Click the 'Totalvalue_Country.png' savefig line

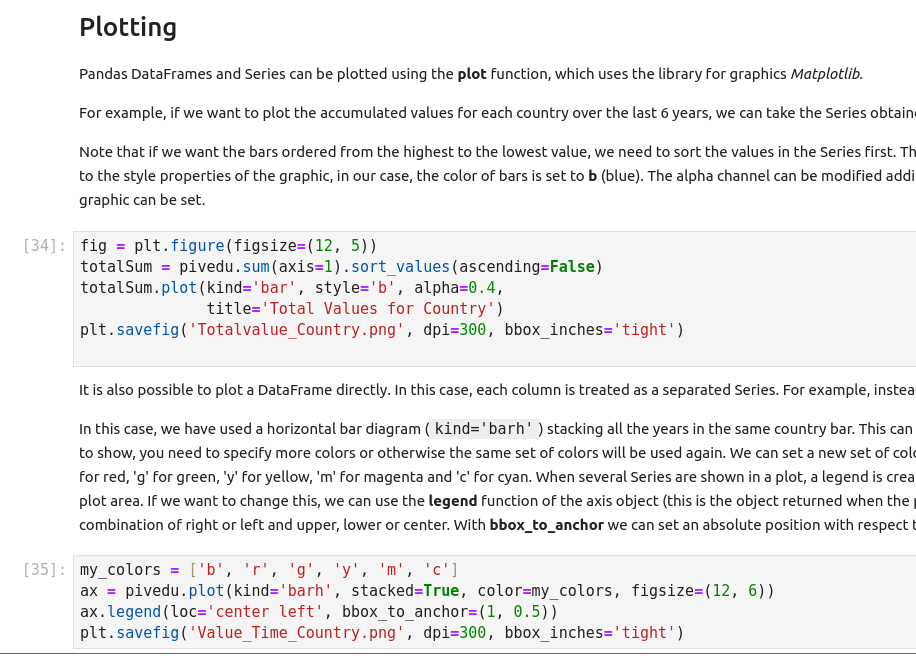click(380, 330)
